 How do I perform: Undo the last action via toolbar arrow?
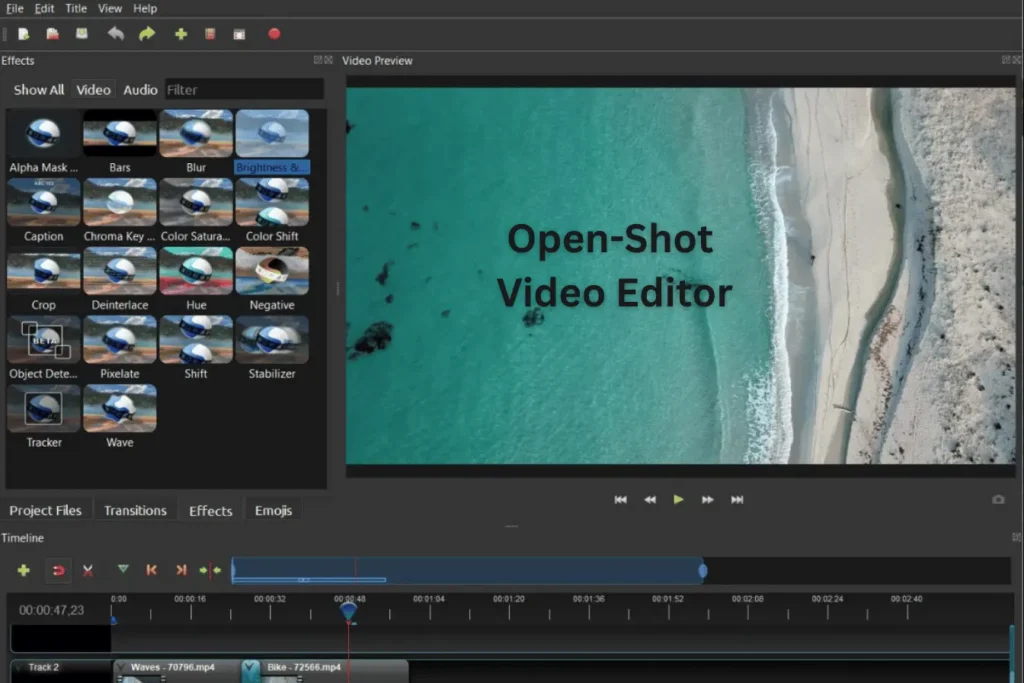tap(116, 34)
